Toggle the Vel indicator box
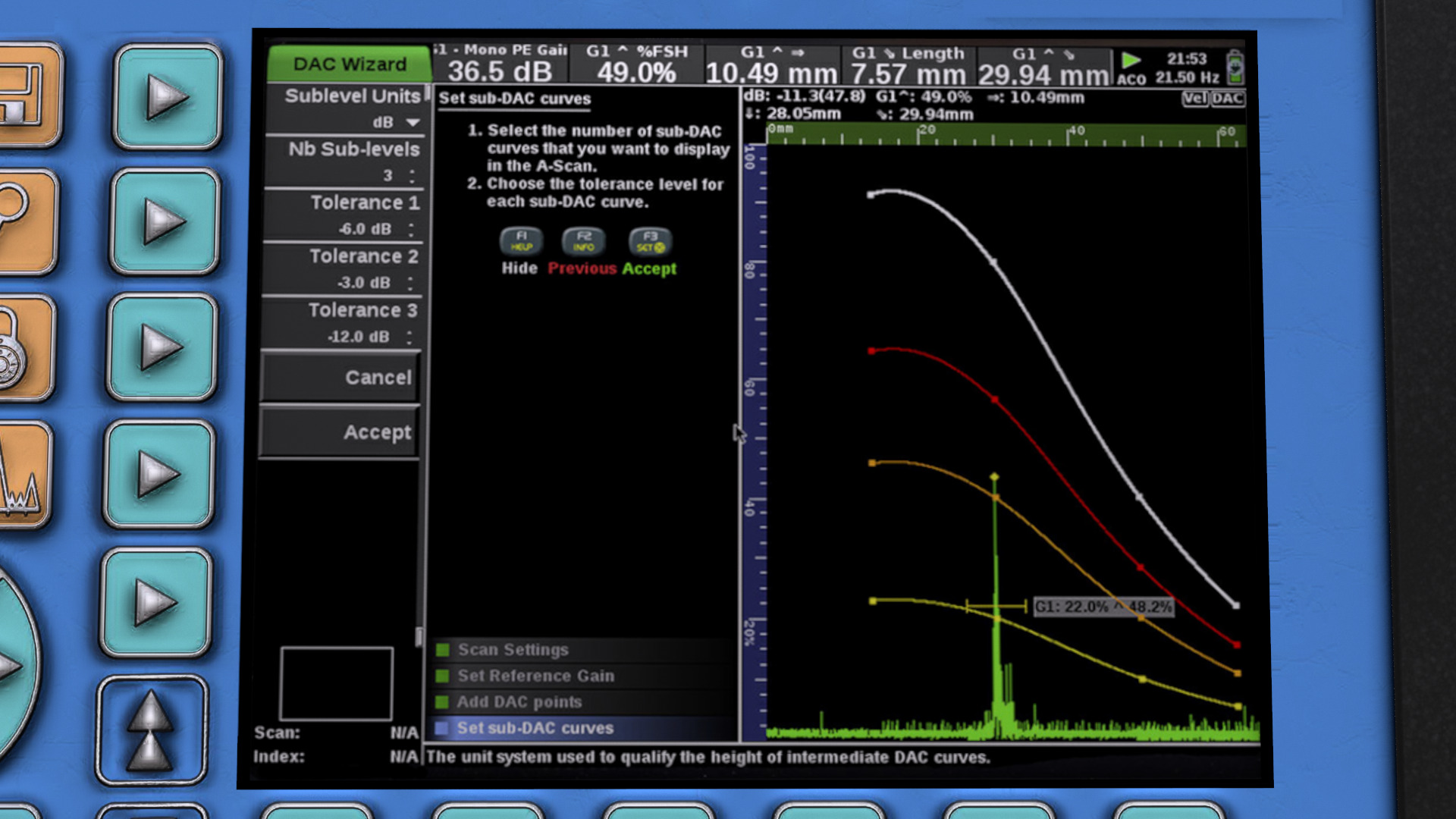Image resolution: width=1456 pixels, height=819 pixels. click(x=1194, y=99)
